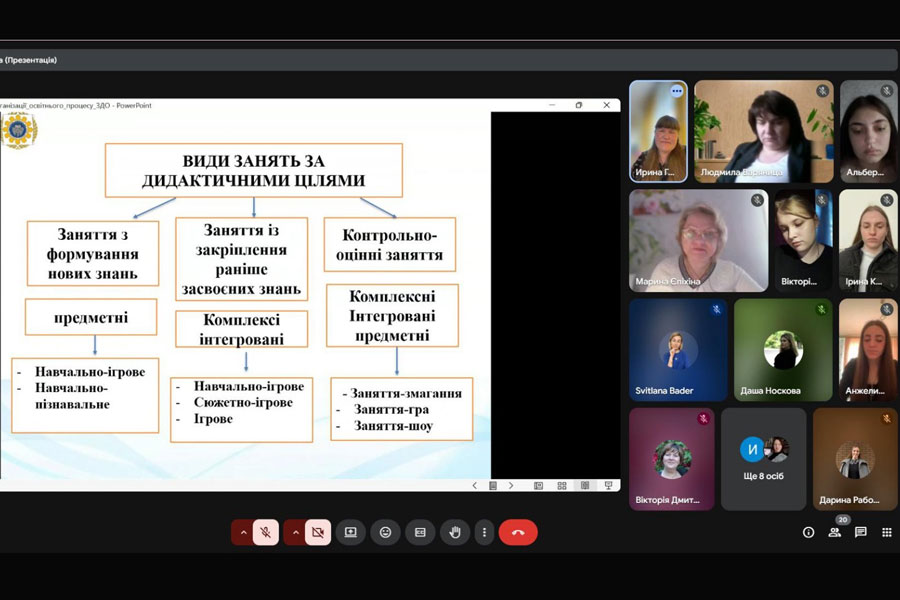Open the activities grid icon

[887, 532]
